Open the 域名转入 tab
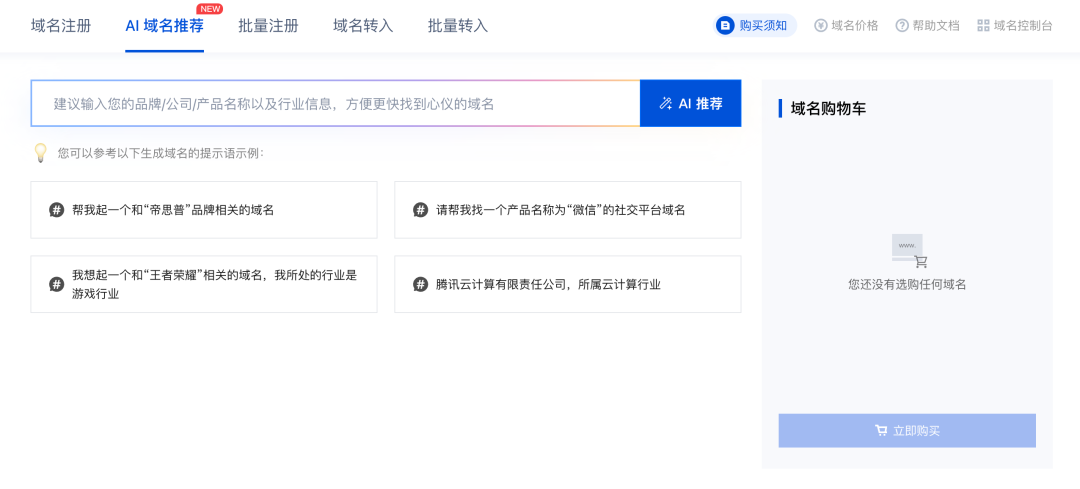 click(x=363, y=26)
